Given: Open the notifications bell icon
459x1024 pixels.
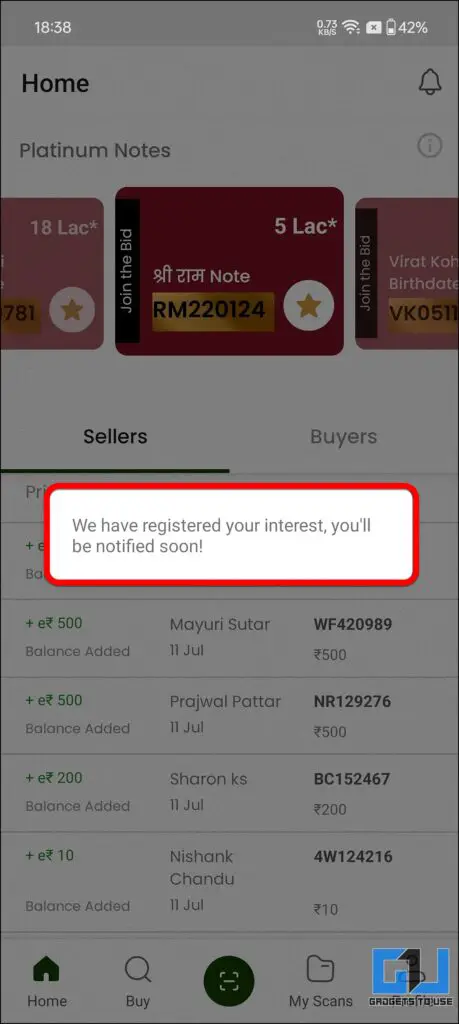Looking at the screenshot, I should (x=430, y=83).
